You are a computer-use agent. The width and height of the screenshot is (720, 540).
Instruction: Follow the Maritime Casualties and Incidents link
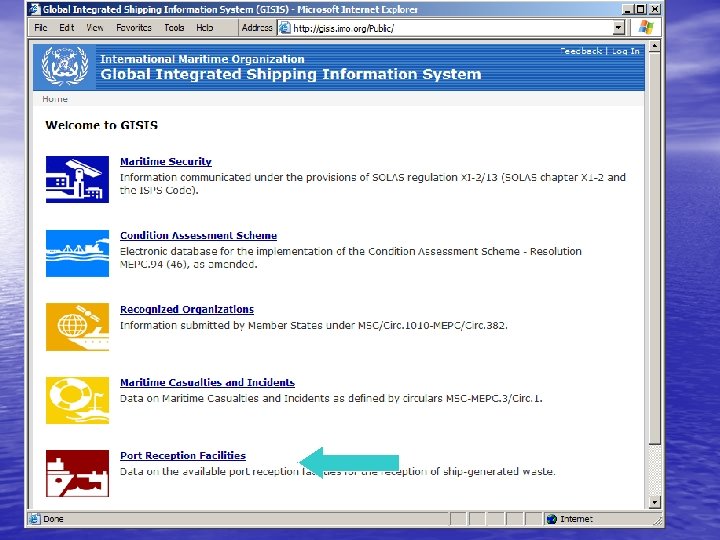click(x=208, y=382)
